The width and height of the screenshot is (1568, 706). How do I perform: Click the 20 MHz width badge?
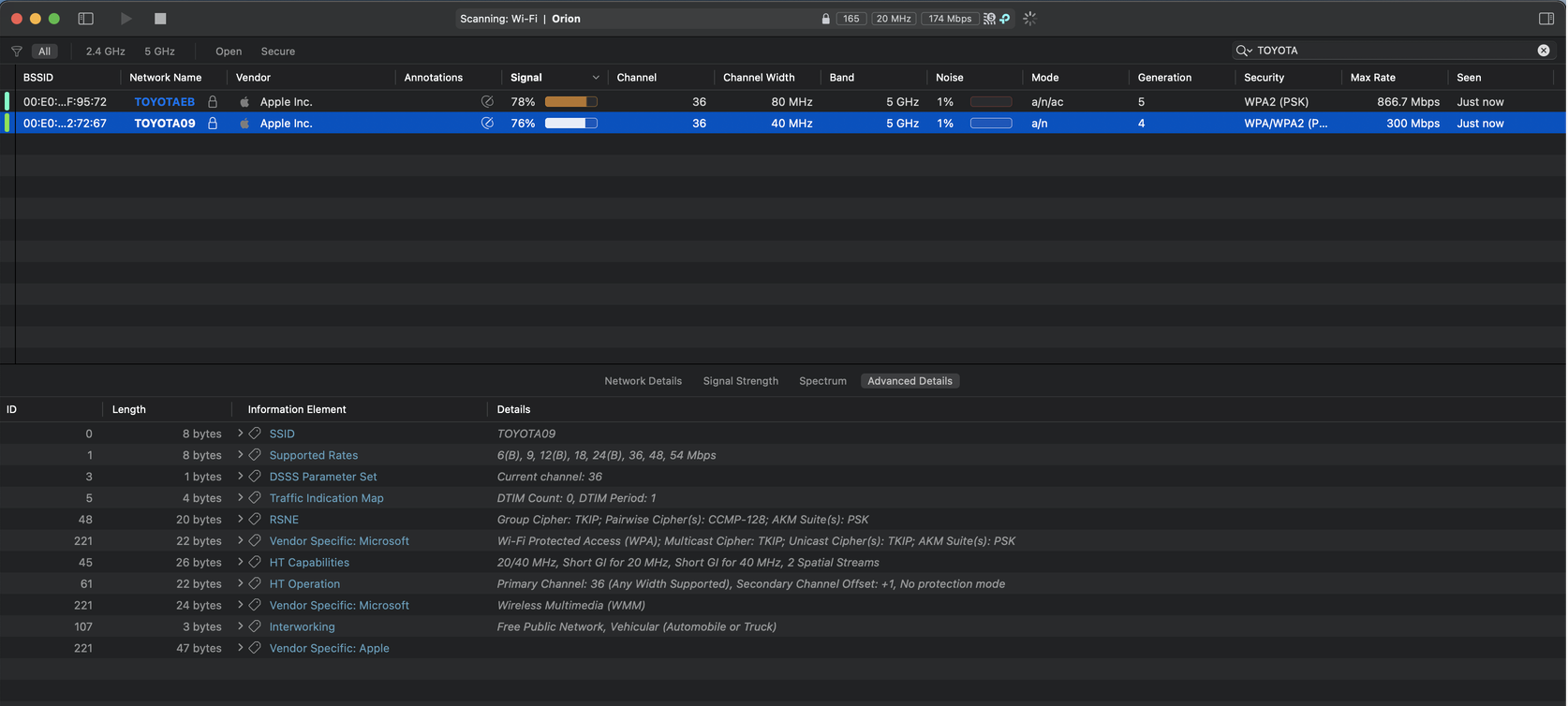[x=894, y=19]
